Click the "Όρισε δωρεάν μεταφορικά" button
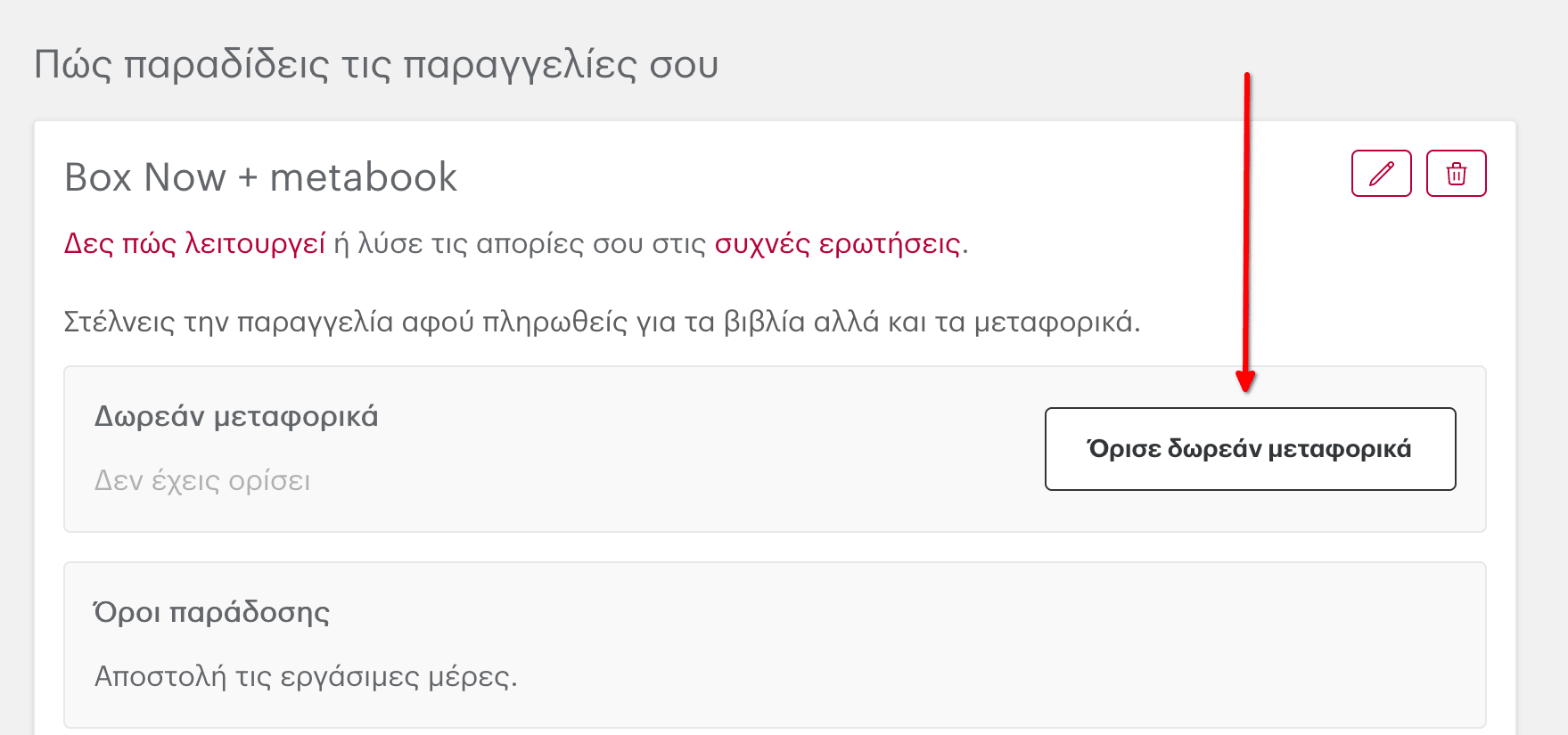The height and width of the screenshot is (735, 1568). point(1250,449)
